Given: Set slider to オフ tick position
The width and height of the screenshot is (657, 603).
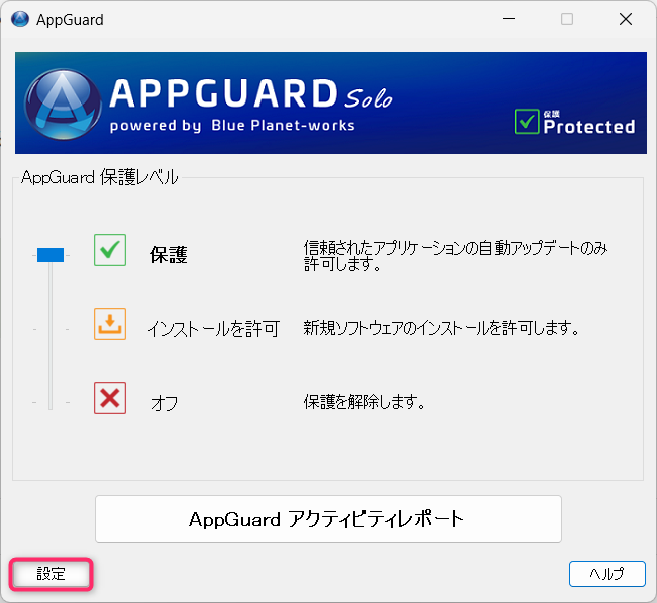Looking at the screenshot, I should (x=50, y=403).
